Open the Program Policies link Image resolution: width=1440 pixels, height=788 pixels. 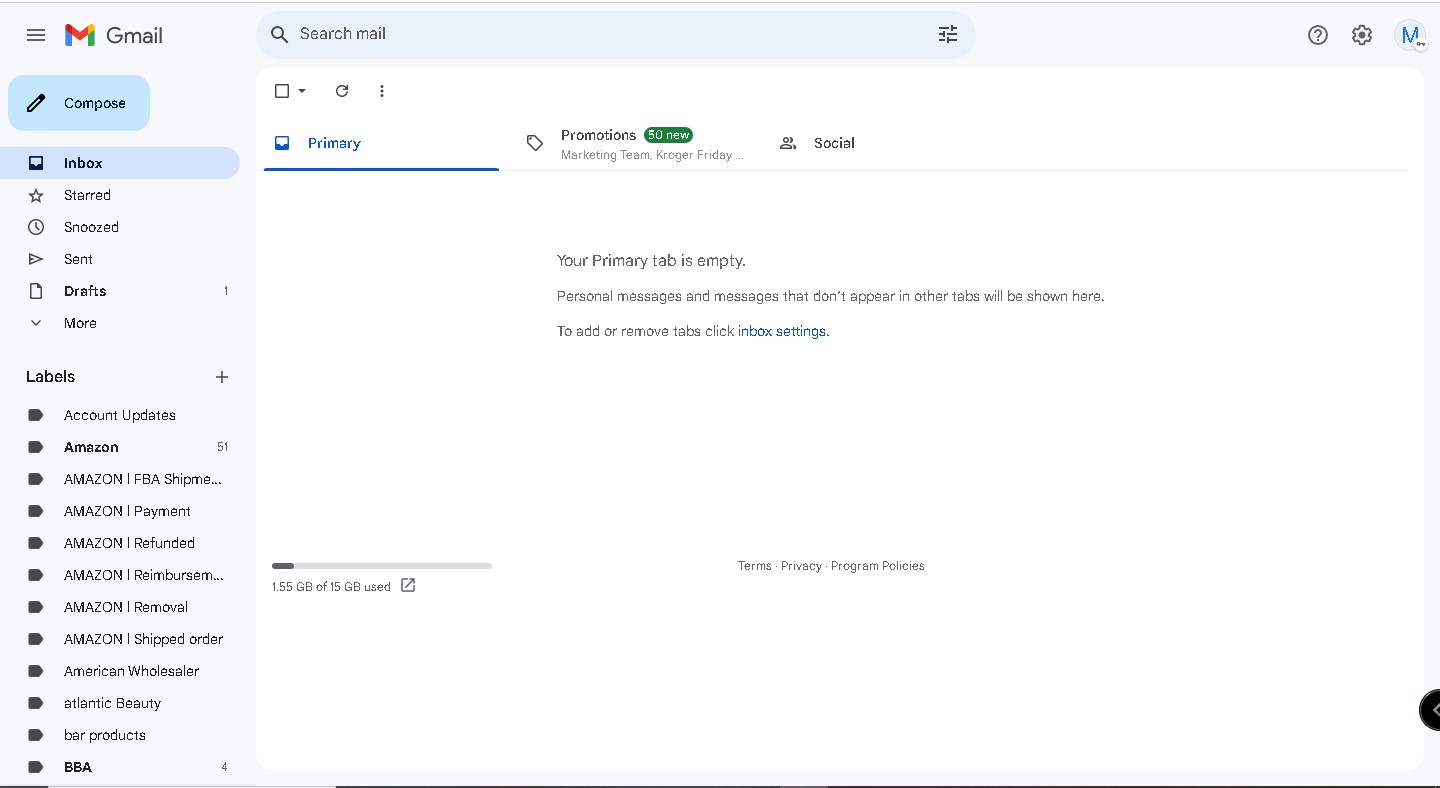pyautogui.click(x=877, y=566)
